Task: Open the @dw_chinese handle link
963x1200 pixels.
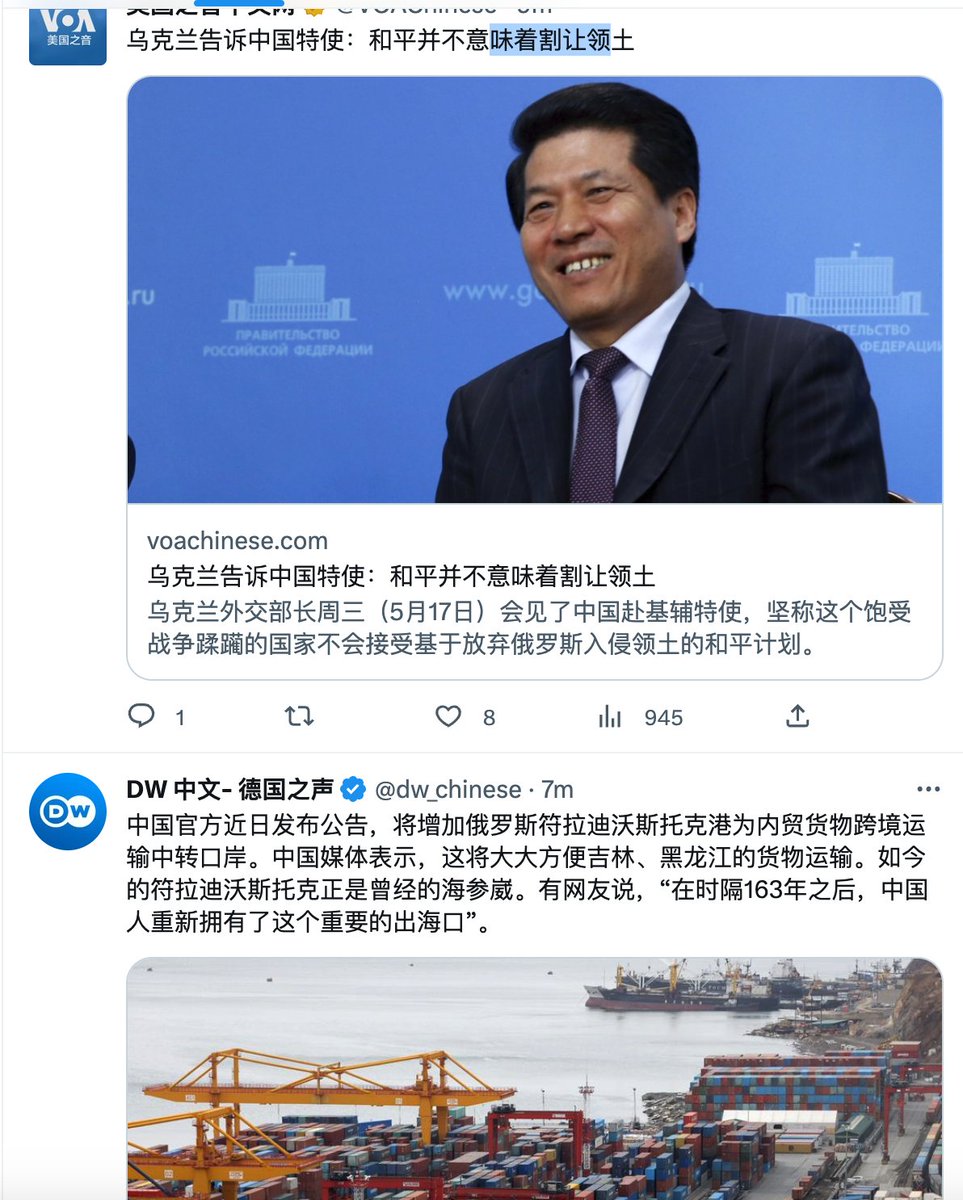Action: click(x=448, y=789)
